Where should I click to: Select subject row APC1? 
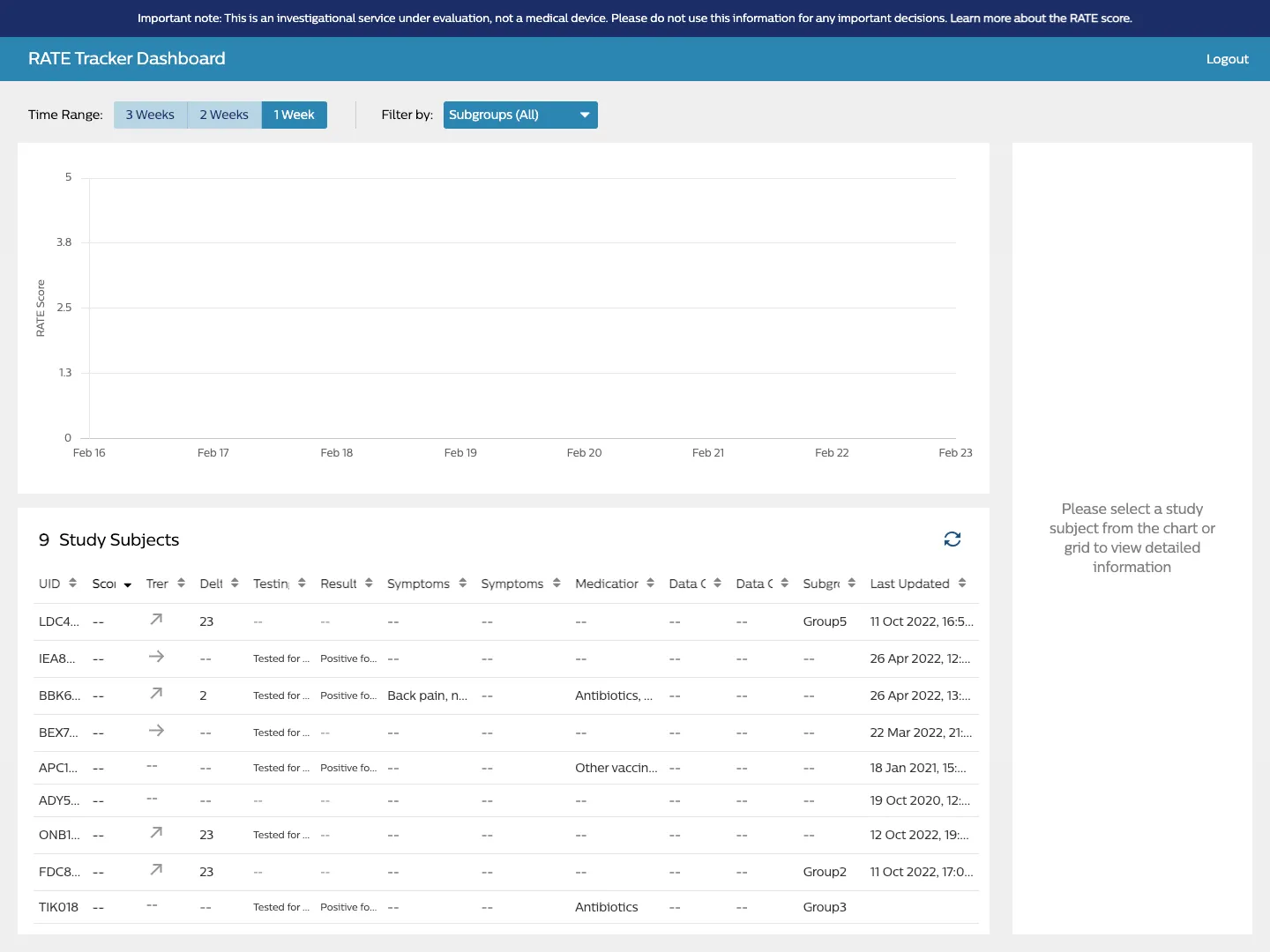[506, 768]
